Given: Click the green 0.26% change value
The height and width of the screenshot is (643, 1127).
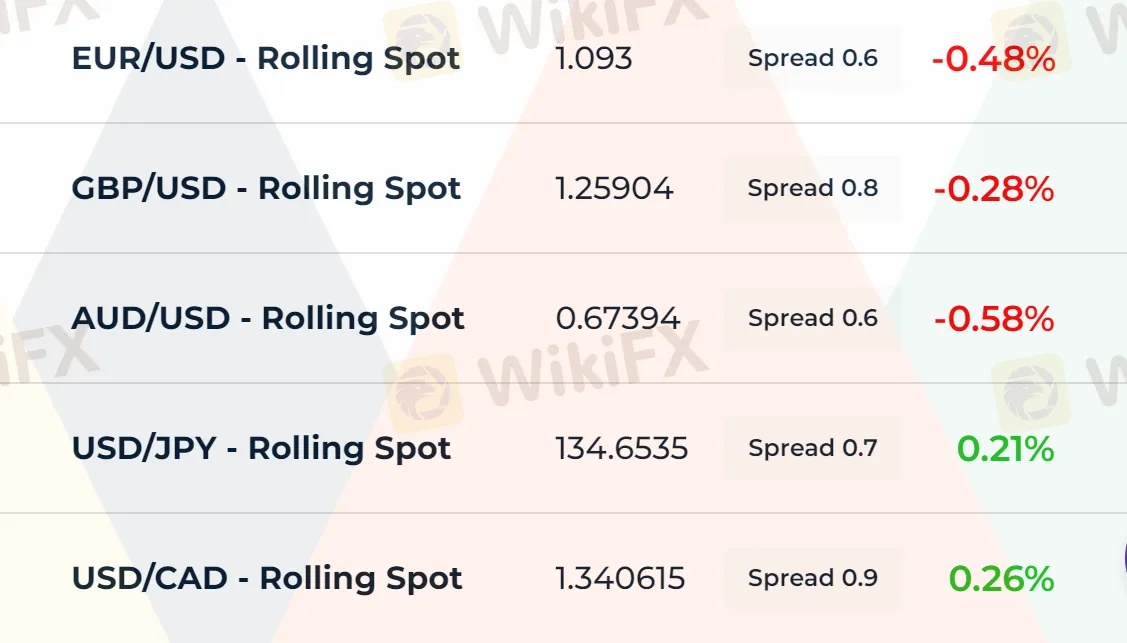Looking at the screenshot, I should click(1001, 578).
